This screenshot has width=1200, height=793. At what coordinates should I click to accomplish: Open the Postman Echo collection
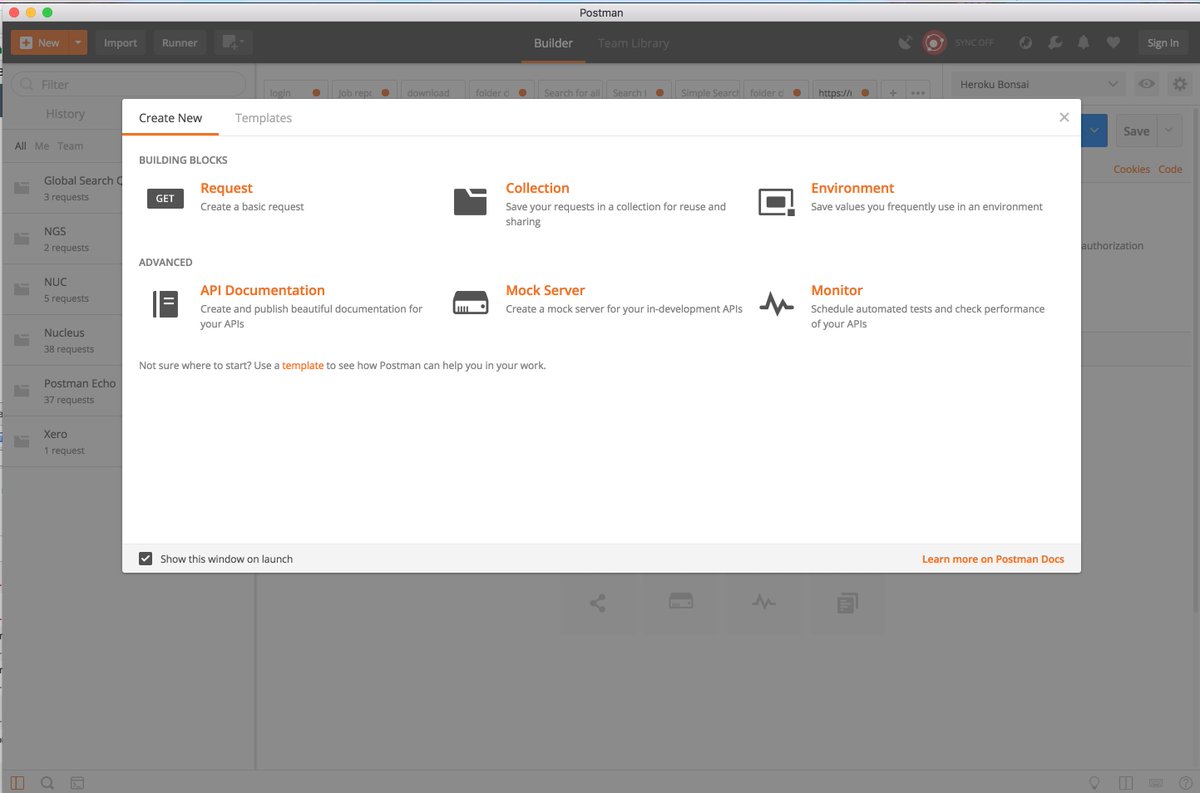tap(64, 391)
